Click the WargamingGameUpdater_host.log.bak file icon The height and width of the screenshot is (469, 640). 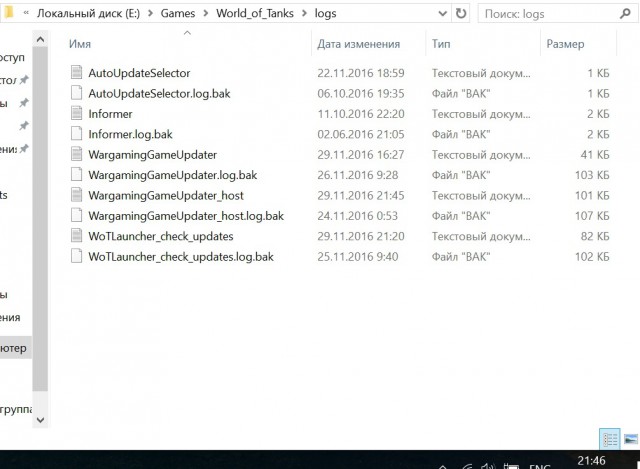coord(76,216)
